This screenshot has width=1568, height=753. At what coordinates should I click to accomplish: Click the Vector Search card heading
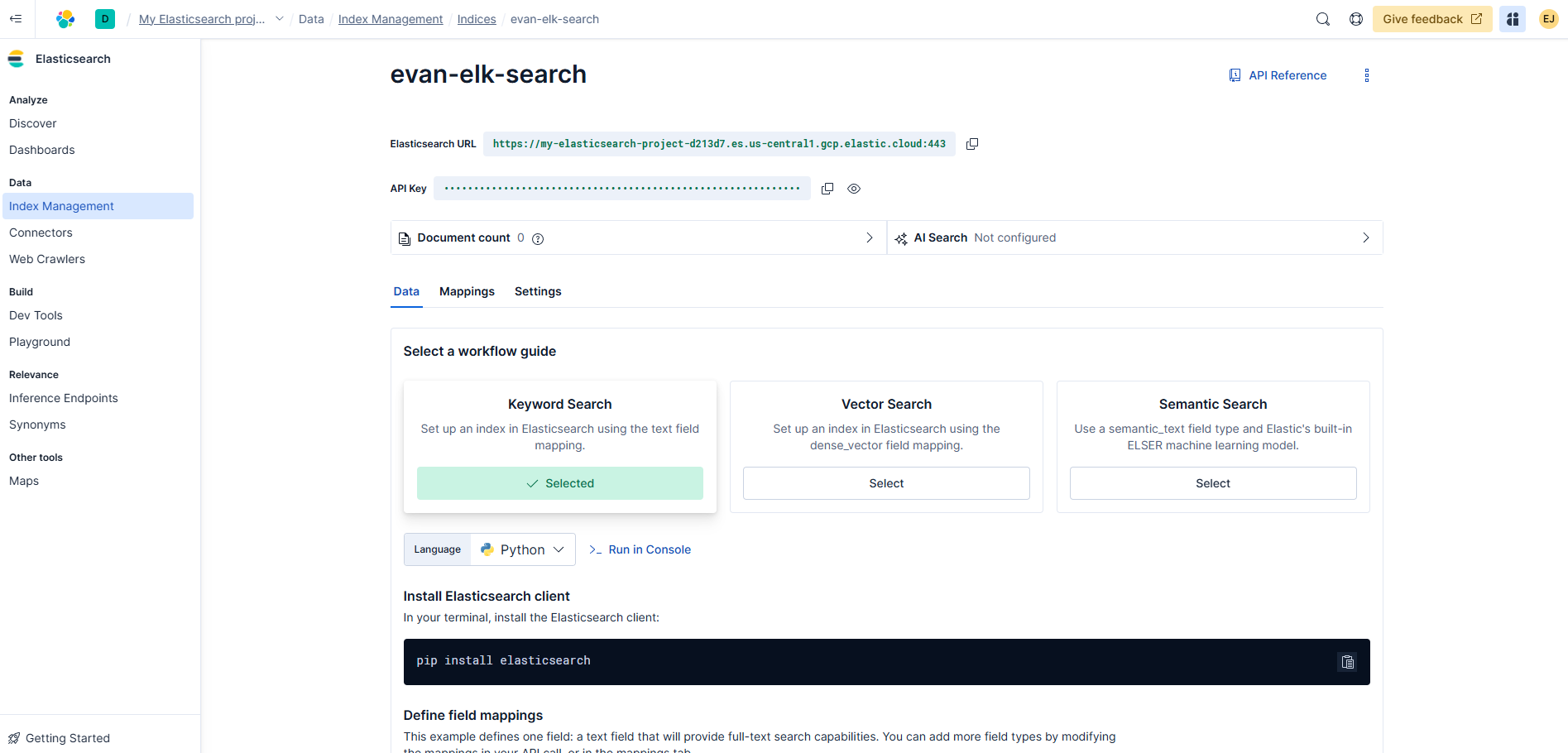(x=886, y=404)
